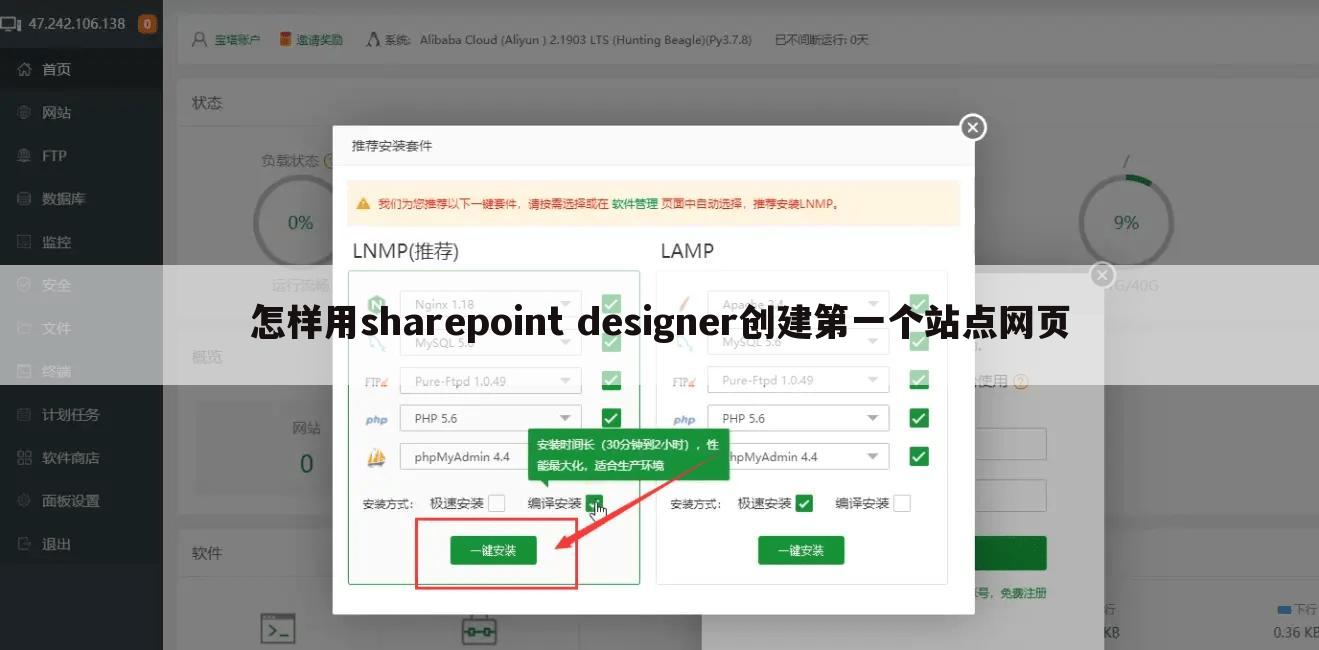Open the Pure-Ftpd 1.0.49 dropdown under LAMP

click(798, 380)
